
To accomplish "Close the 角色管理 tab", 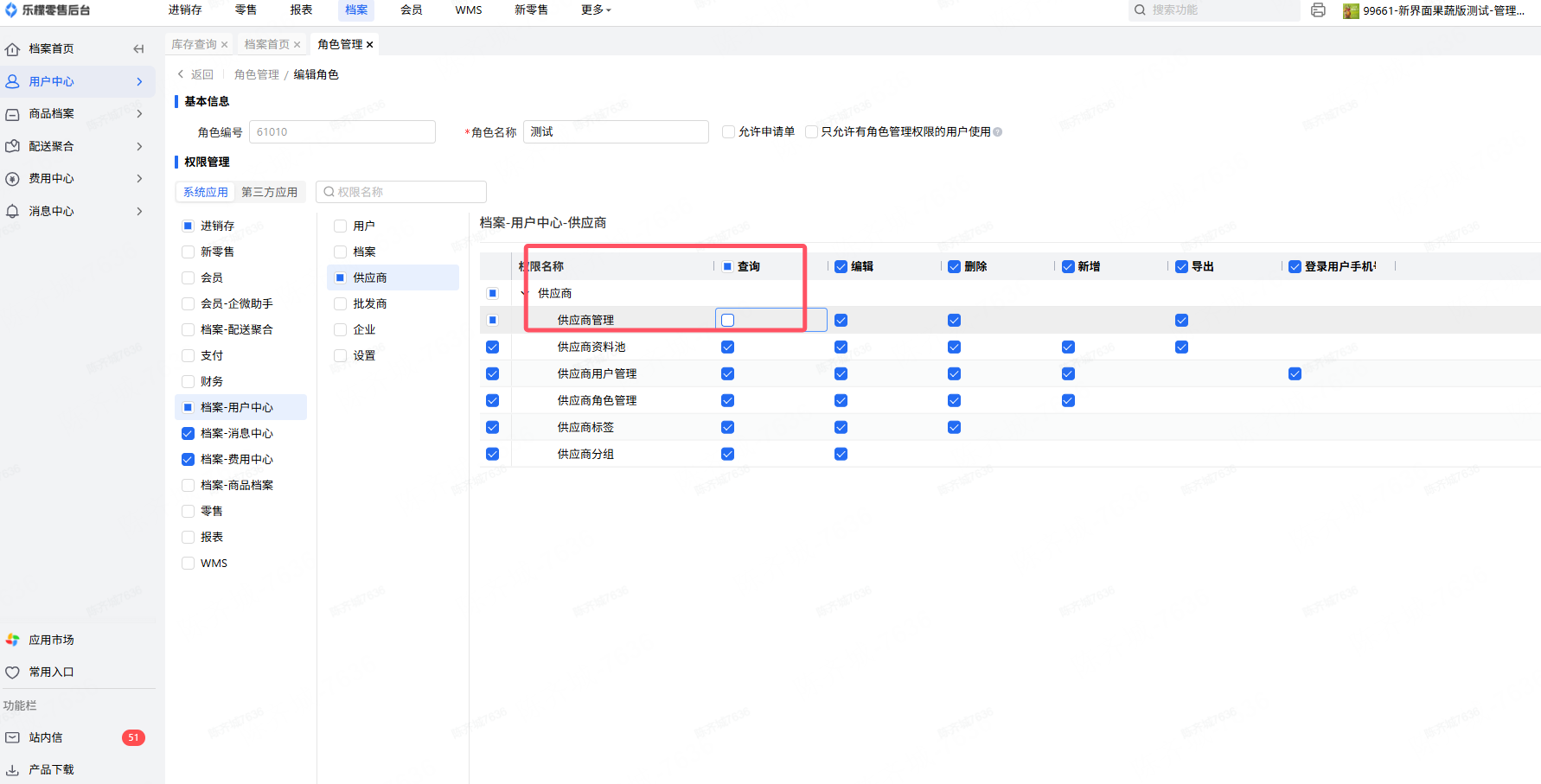I will pyautogui.click(x=370, y=45).
